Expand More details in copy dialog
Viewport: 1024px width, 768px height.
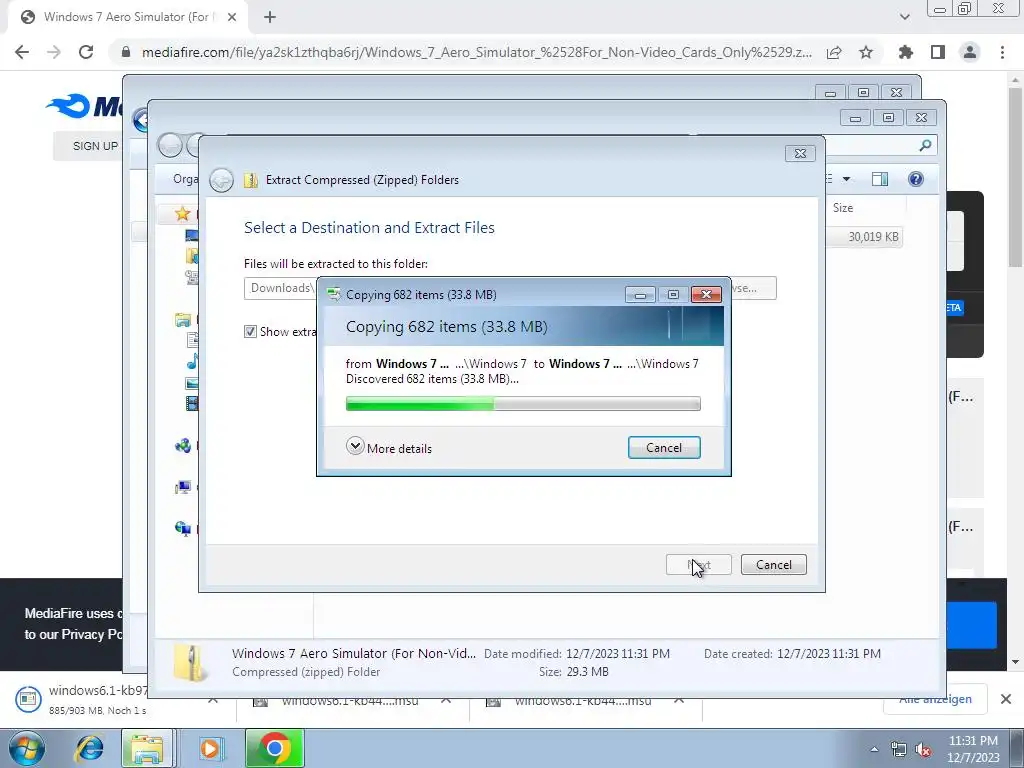(x=389, y=448)
